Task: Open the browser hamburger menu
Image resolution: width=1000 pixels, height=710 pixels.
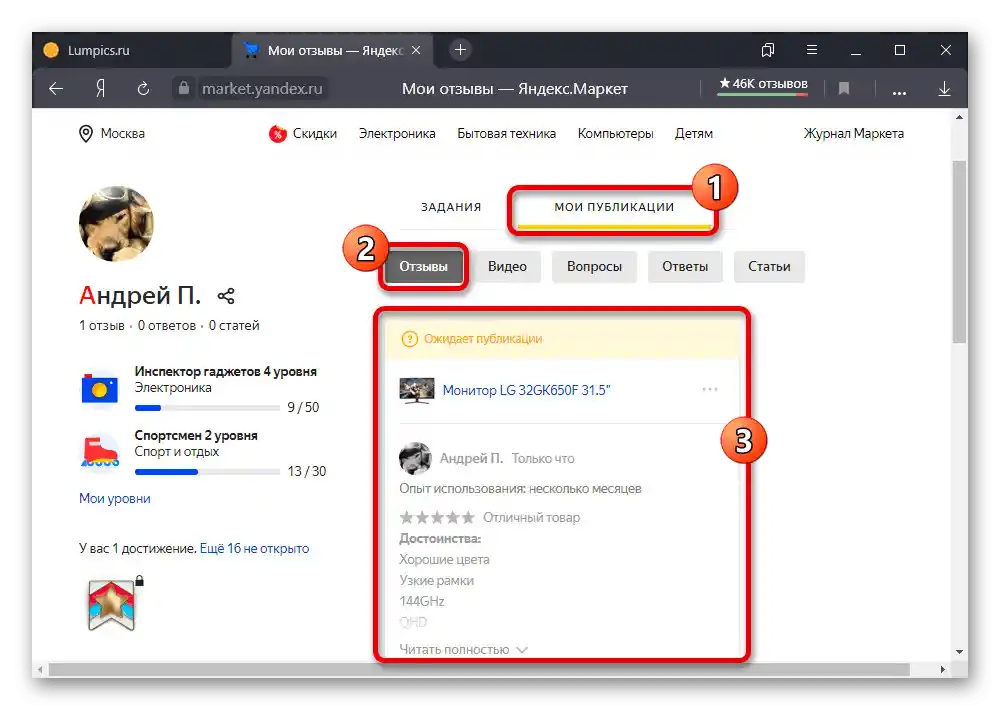Action: click(812, 50)
